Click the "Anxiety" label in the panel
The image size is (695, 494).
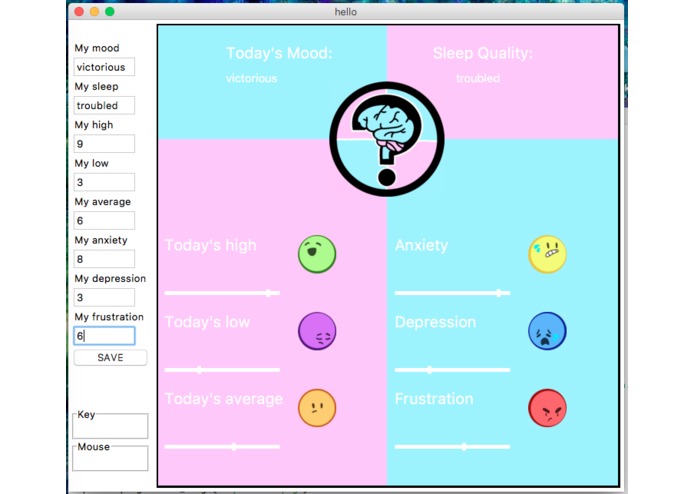point(422,245)
